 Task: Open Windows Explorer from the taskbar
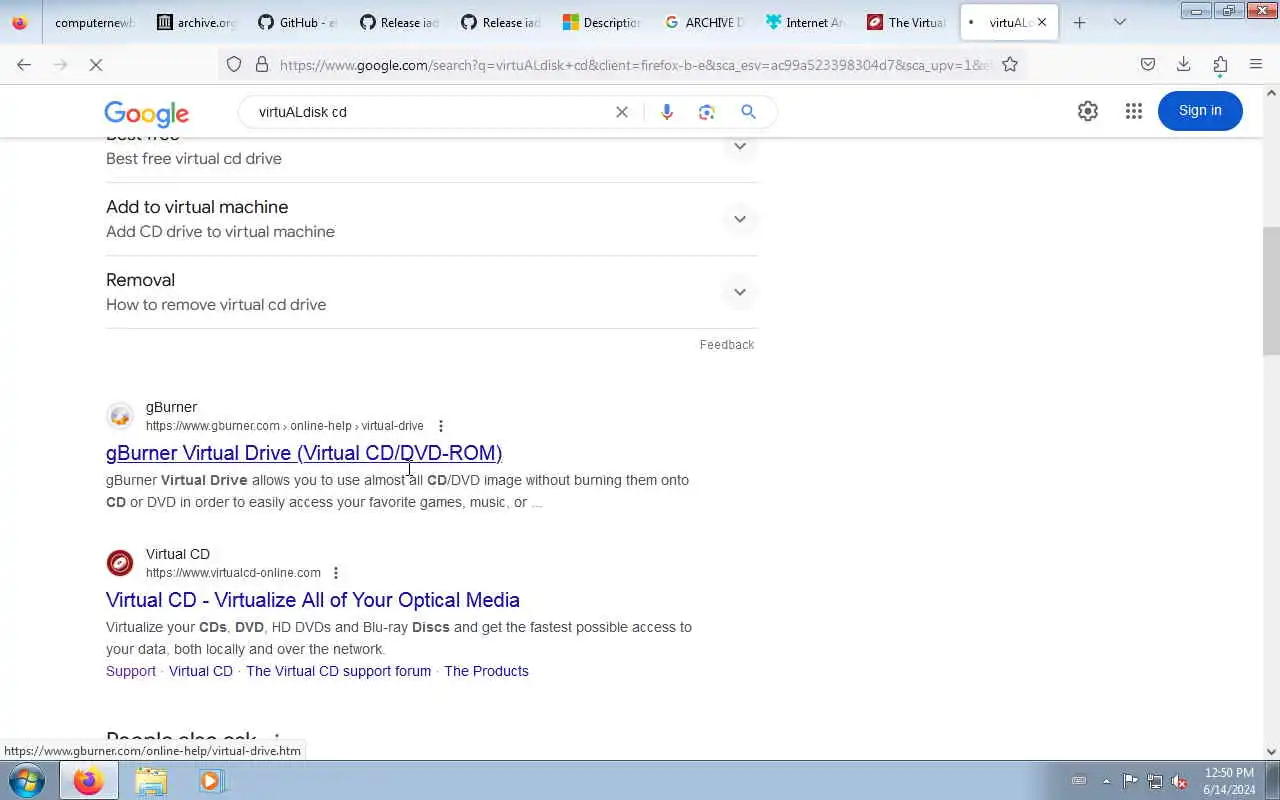click(x=151, y=780)
